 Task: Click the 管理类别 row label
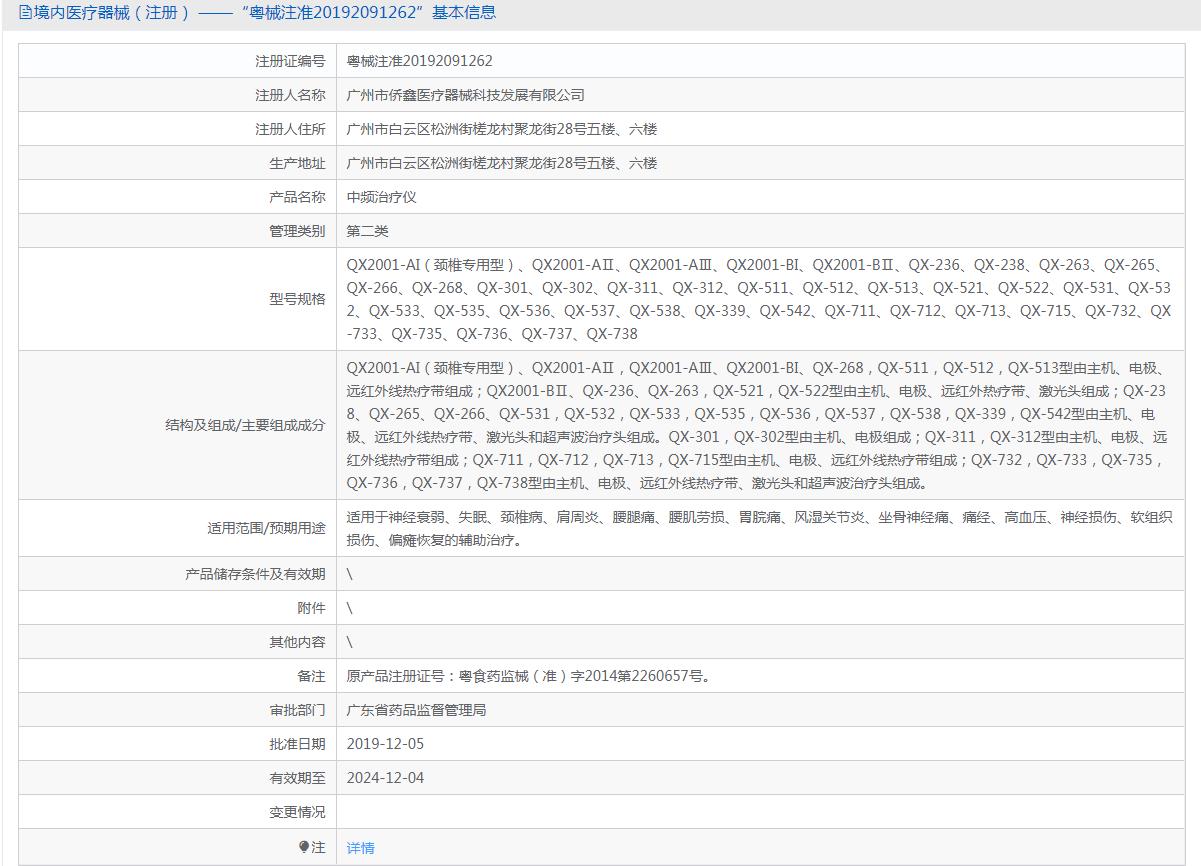click(297, 231)
